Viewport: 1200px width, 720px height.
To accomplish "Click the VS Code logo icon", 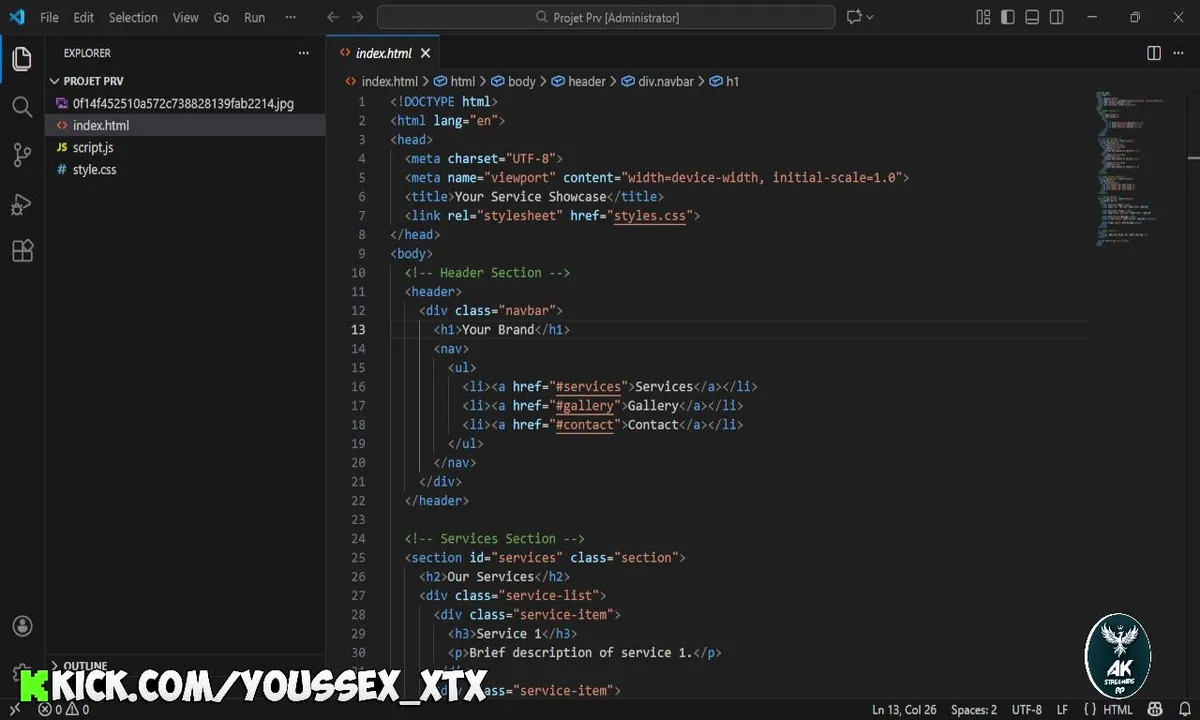I will 16,17.
